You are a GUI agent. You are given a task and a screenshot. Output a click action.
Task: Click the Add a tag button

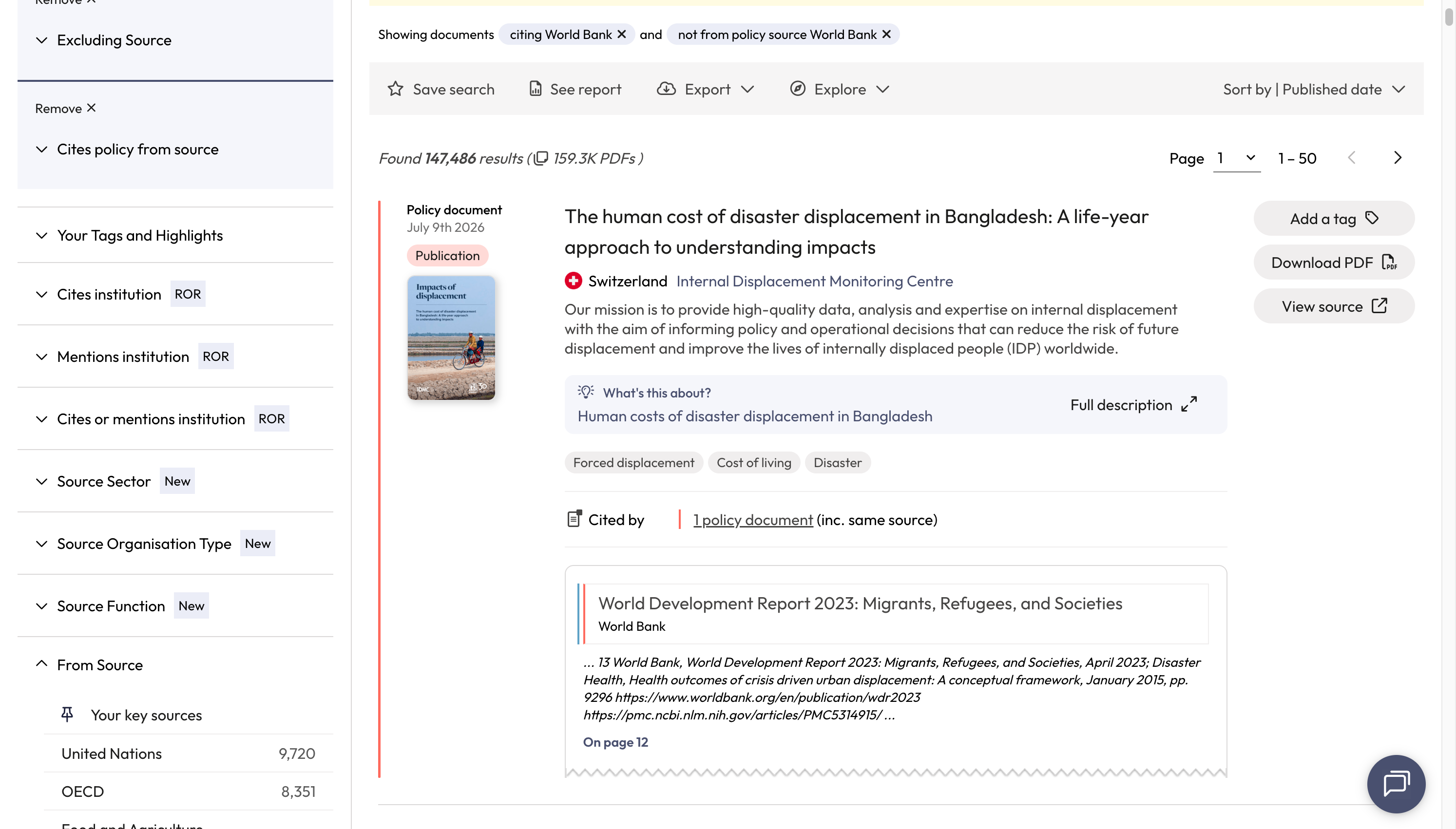[x=1334, y=219]
